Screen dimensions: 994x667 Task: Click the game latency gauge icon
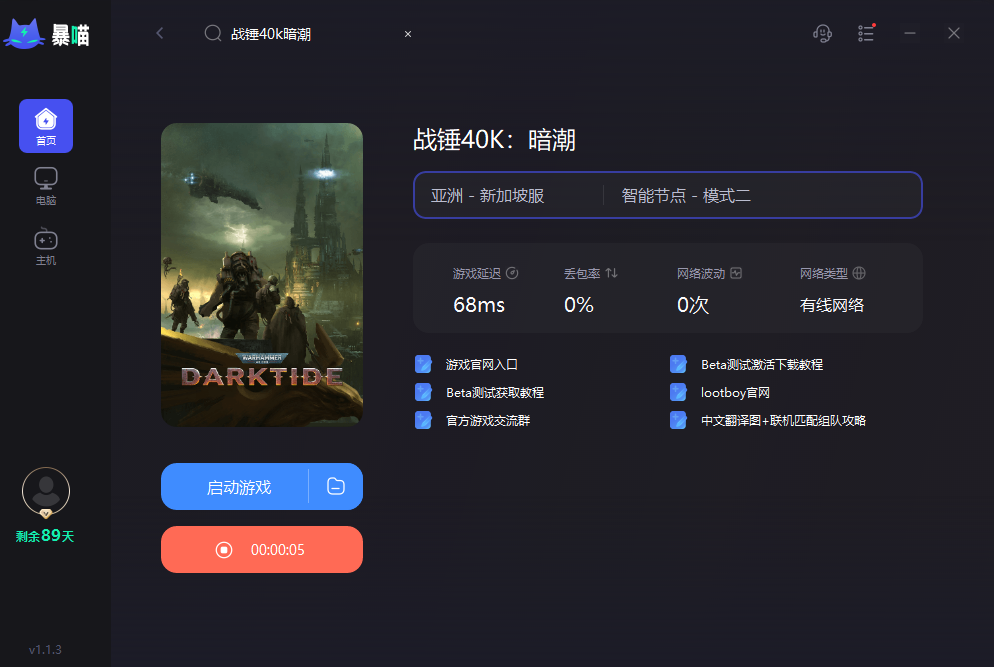512,272
